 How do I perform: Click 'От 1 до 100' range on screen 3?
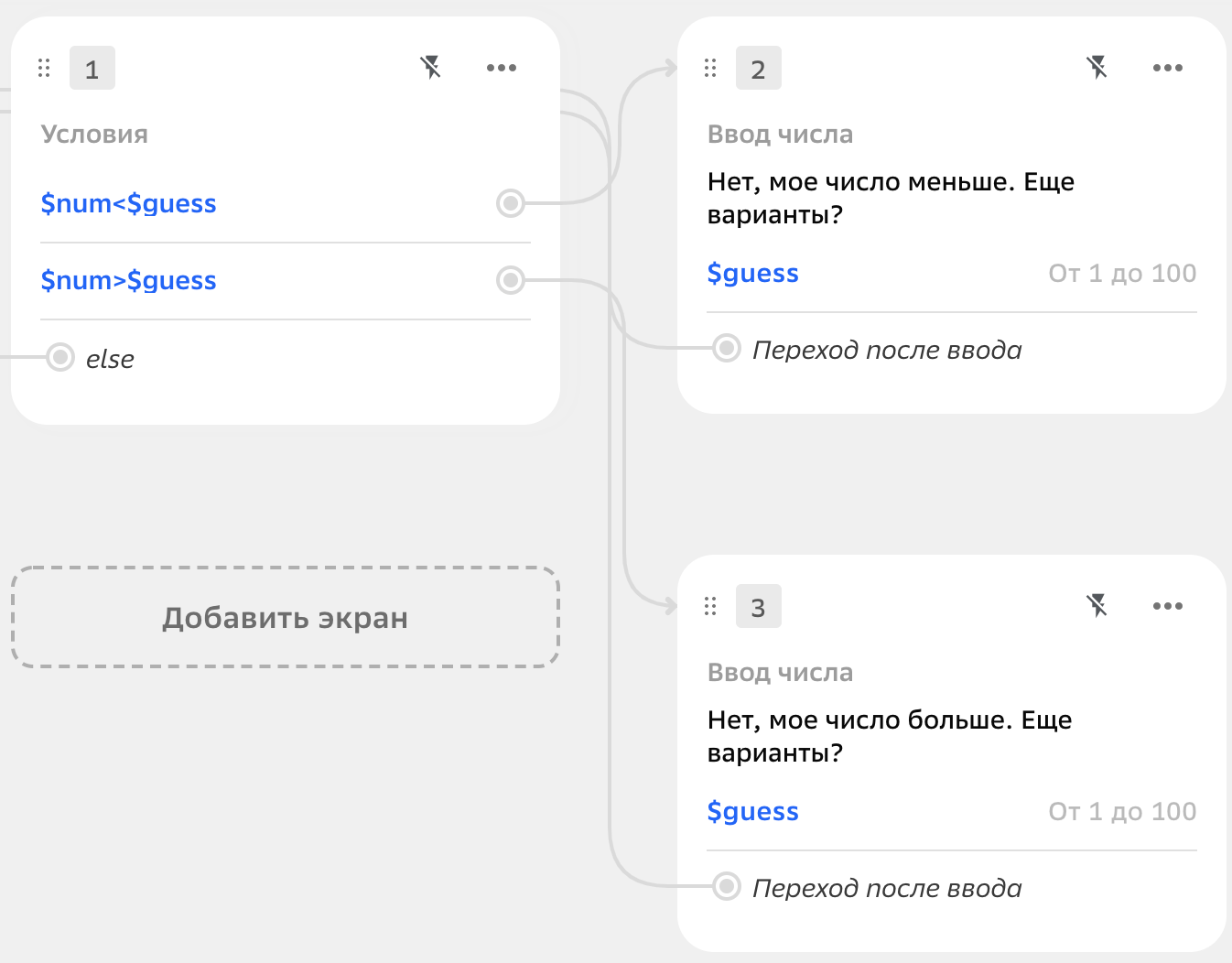1122,811
